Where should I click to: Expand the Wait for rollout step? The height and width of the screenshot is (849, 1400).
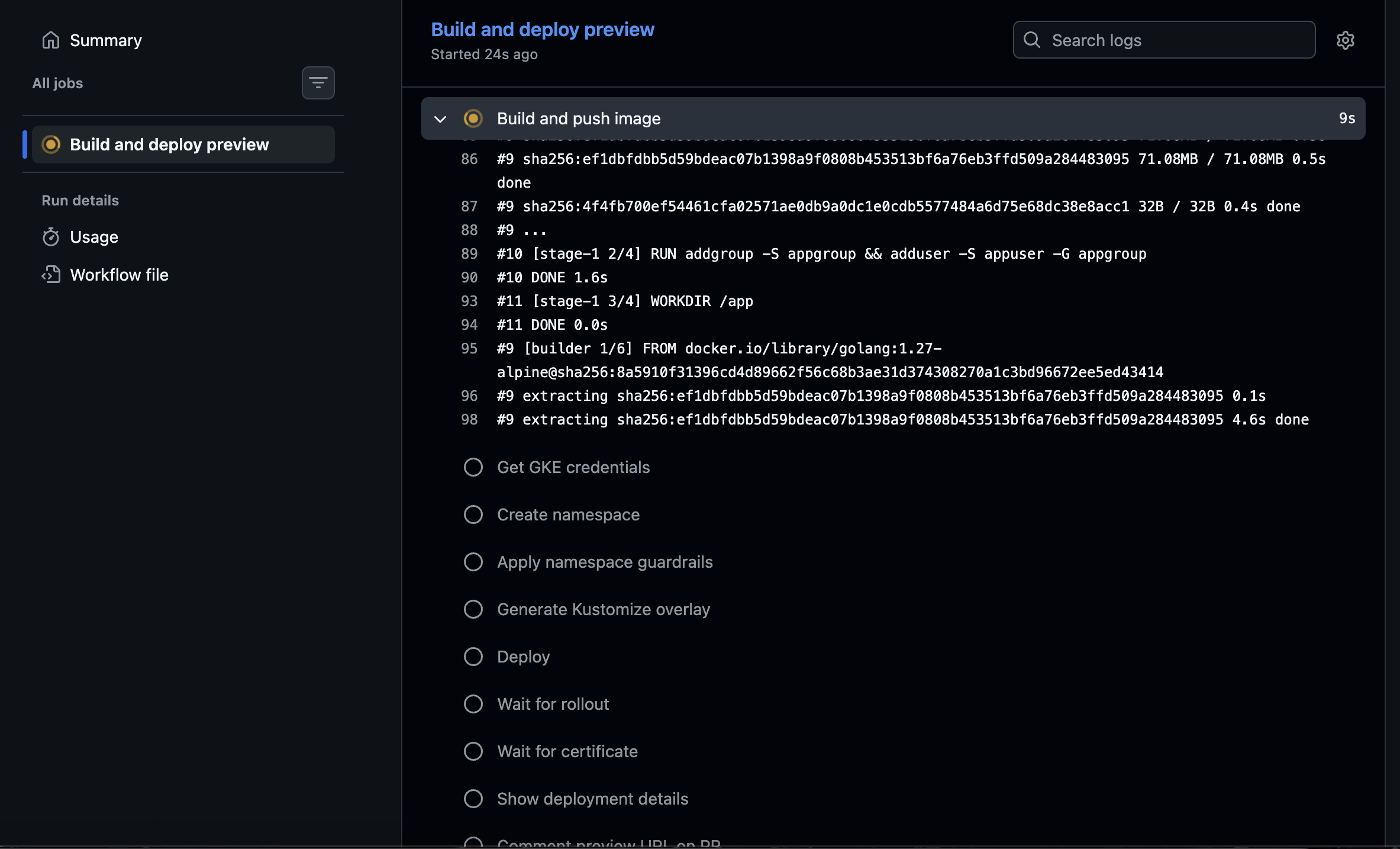click(x=893, y=704)
